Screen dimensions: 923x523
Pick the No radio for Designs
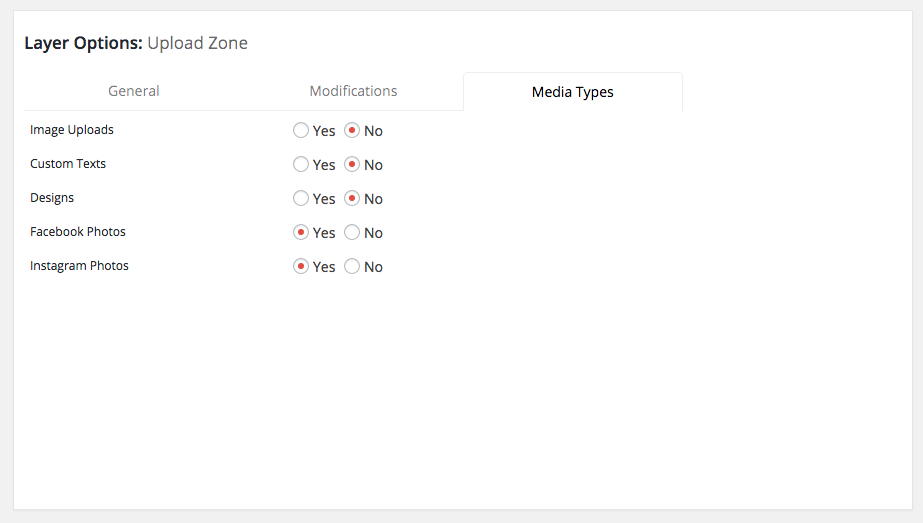coord(352,199)
